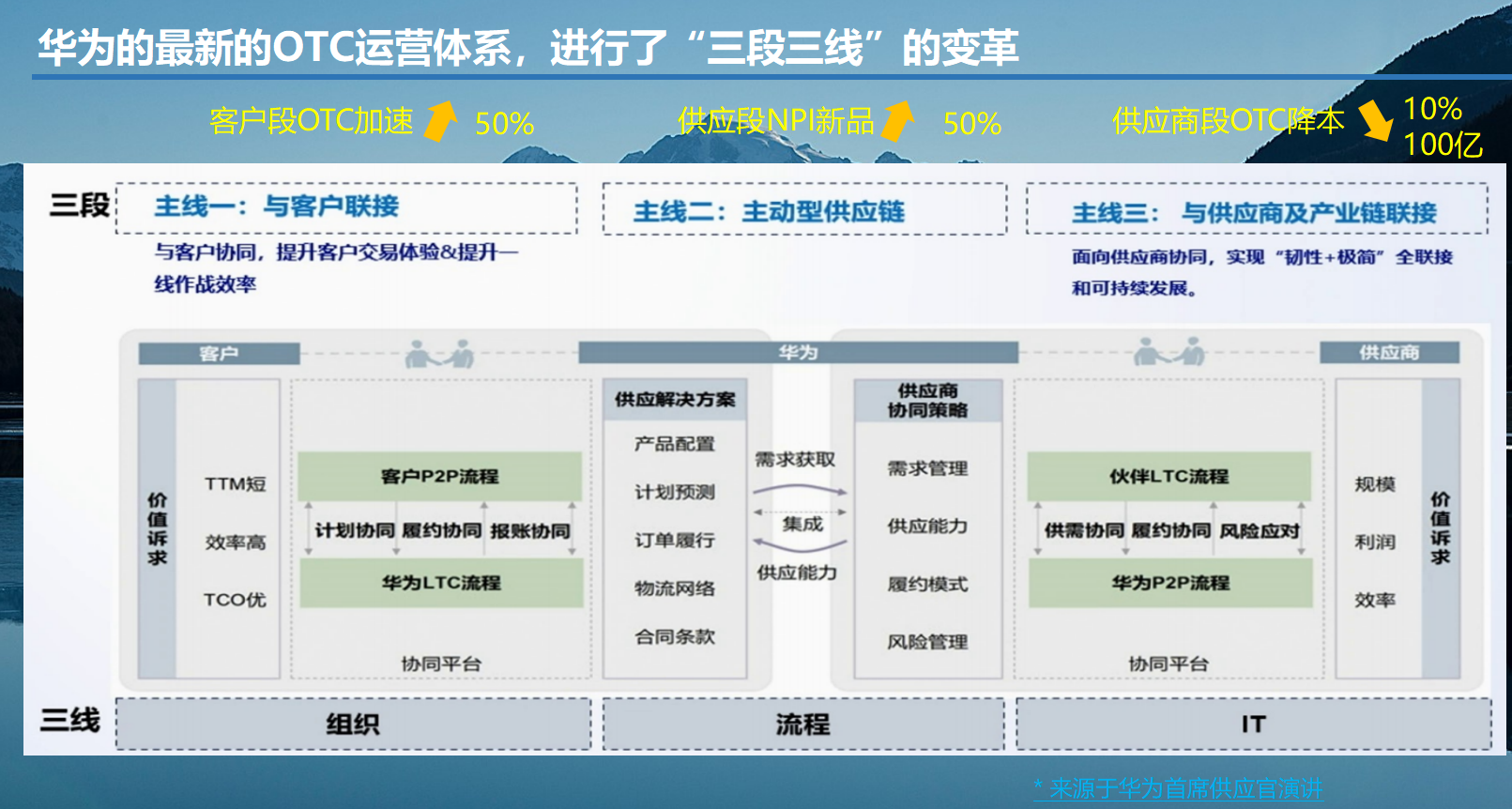Click the 供应解决方案 column header
The height and width of the screenshot is (809, 1512).
[675, 400]
